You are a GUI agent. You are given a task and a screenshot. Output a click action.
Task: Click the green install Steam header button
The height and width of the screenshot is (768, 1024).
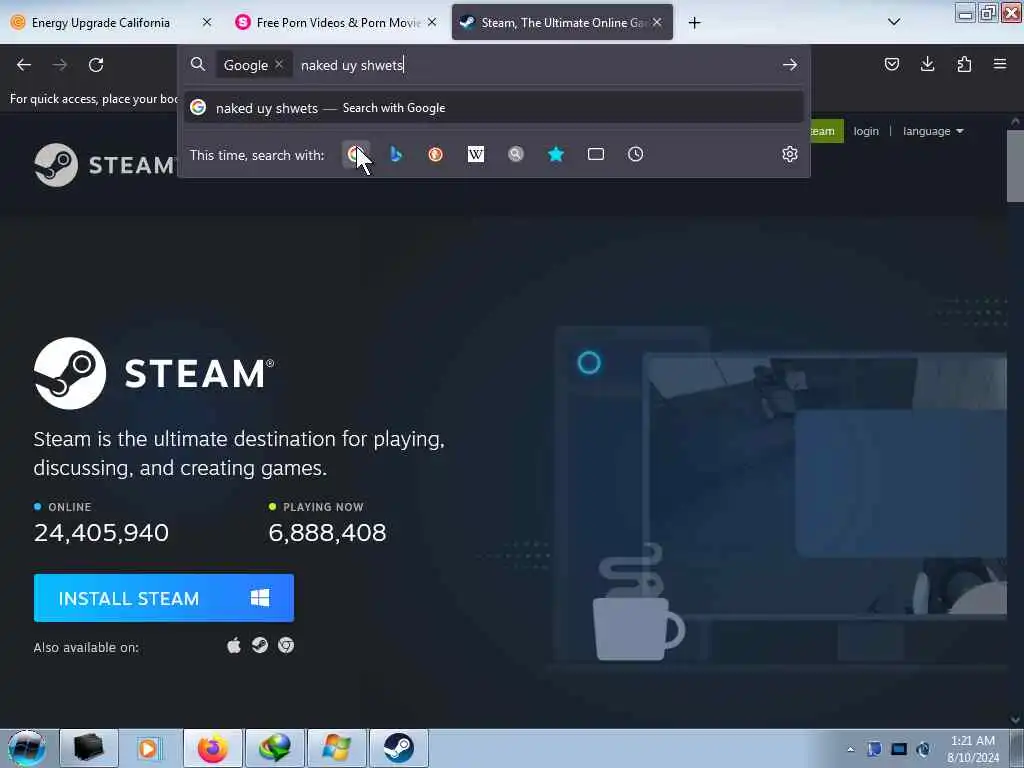[826, 131]
